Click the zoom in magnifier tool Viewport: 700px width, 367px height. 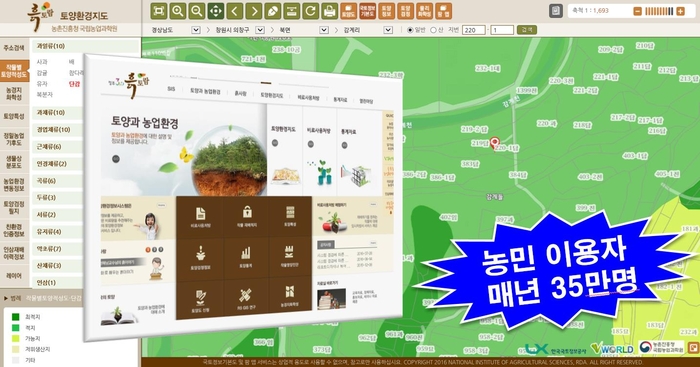178,11
